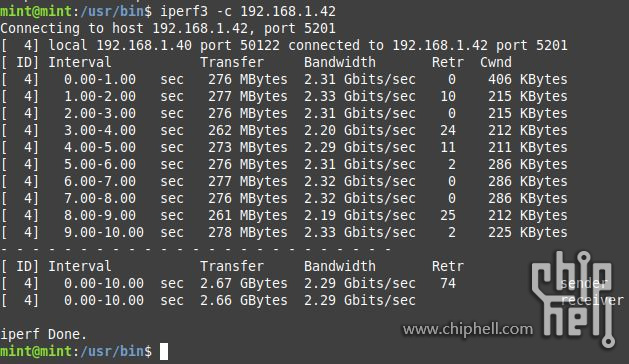This screenshot has height=364, width=629.
Task: Click the www.chiphell.com watermark text
Action: coord(468,329)
